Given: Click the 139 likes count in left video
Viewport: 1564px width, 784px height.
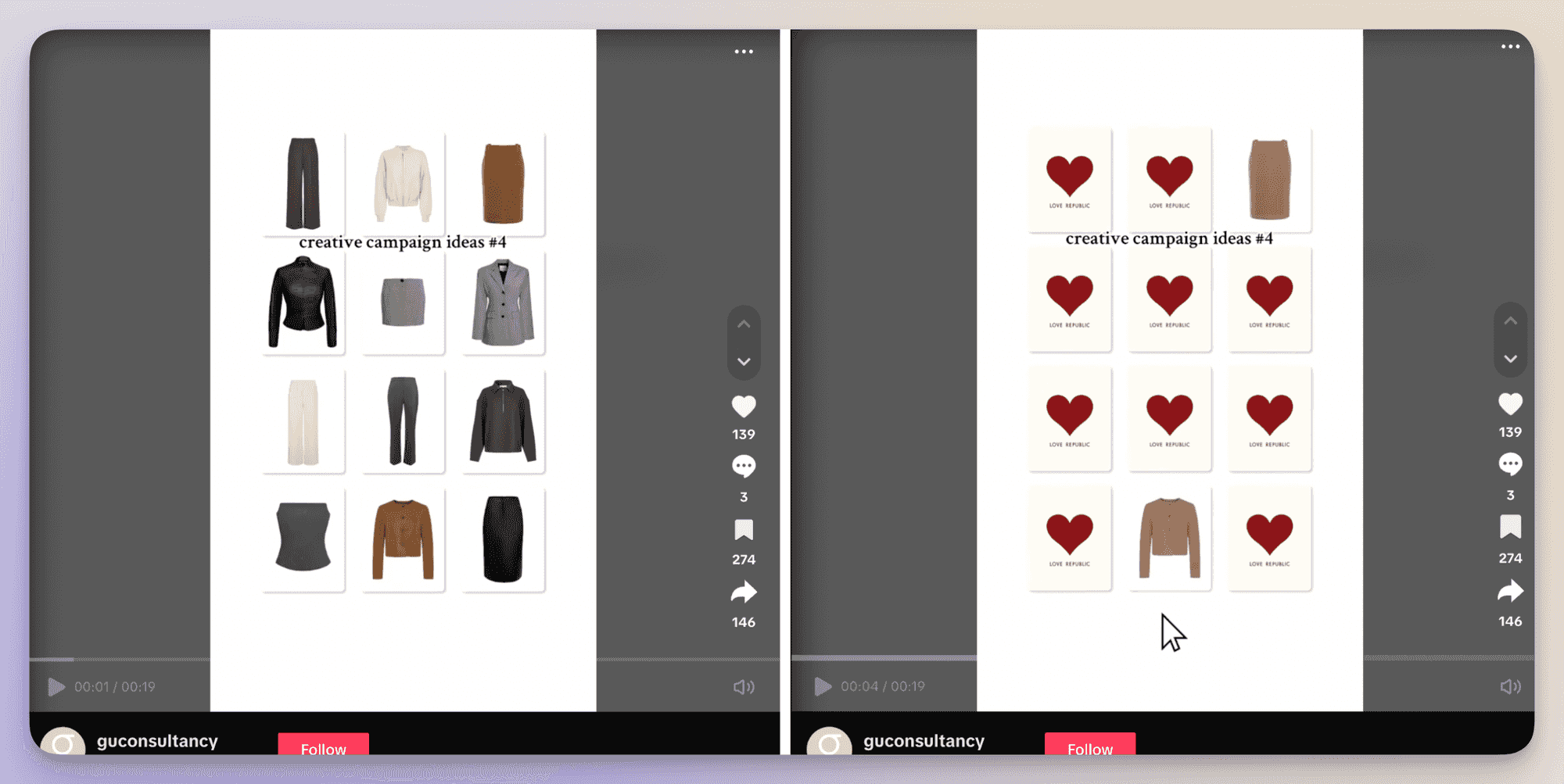Looking at the screenshot, I should click(744, 435).
